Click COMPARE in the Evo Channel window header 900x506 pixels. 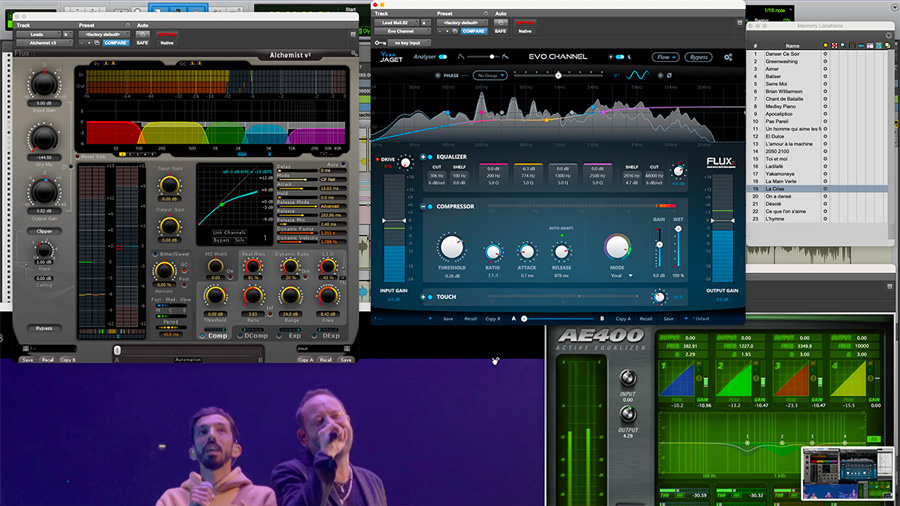474,31
